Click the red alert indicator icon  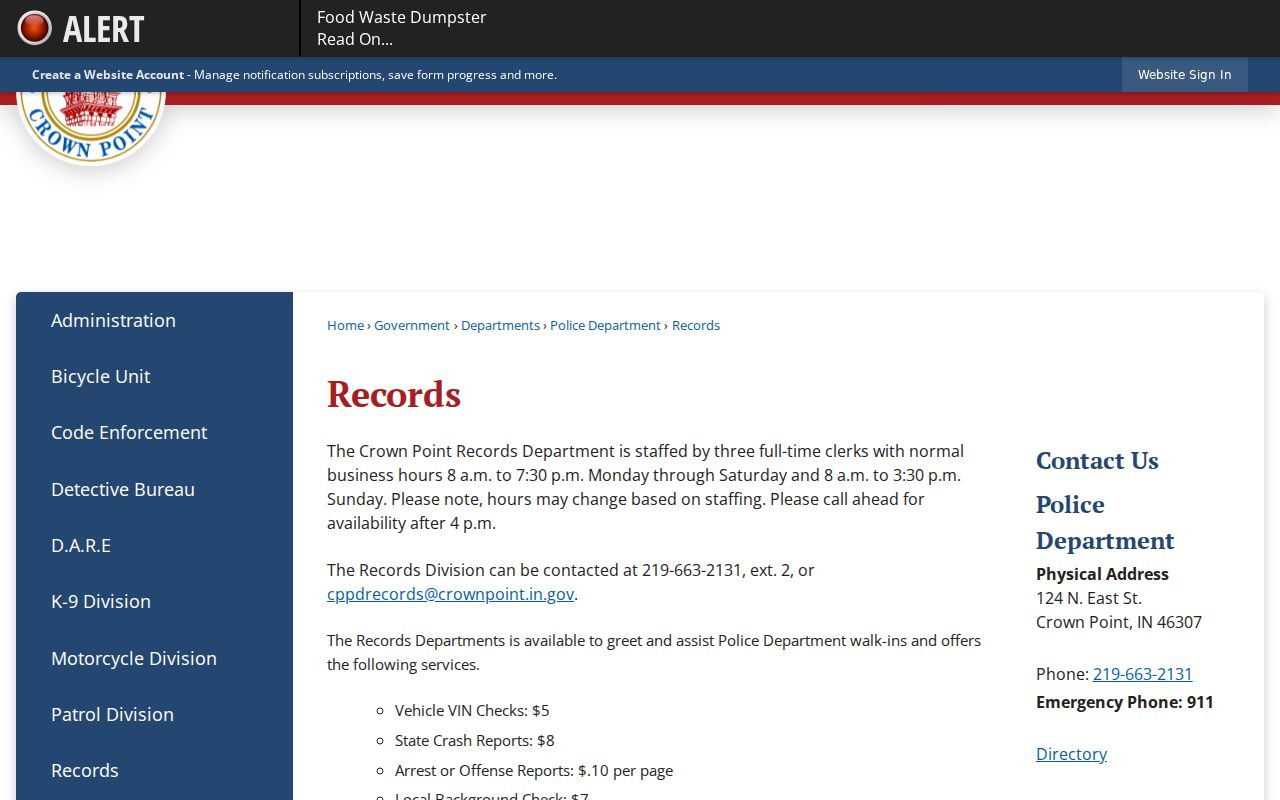(x=34, y=28)
